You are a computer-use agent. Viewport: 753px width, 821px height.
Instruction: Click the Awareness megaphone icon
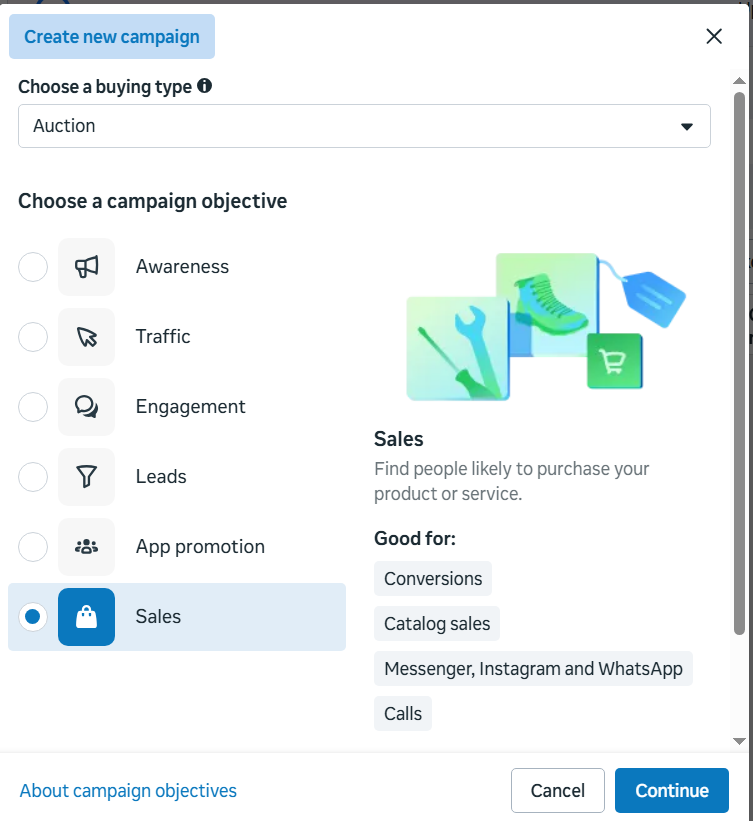pos(86,267)
